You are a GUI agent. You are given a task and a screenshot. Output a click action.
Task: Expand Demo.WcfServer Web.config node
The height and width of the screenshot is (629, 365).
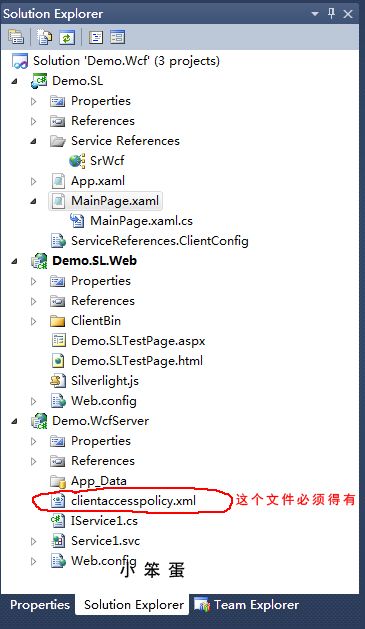click(x=34, y=561)
